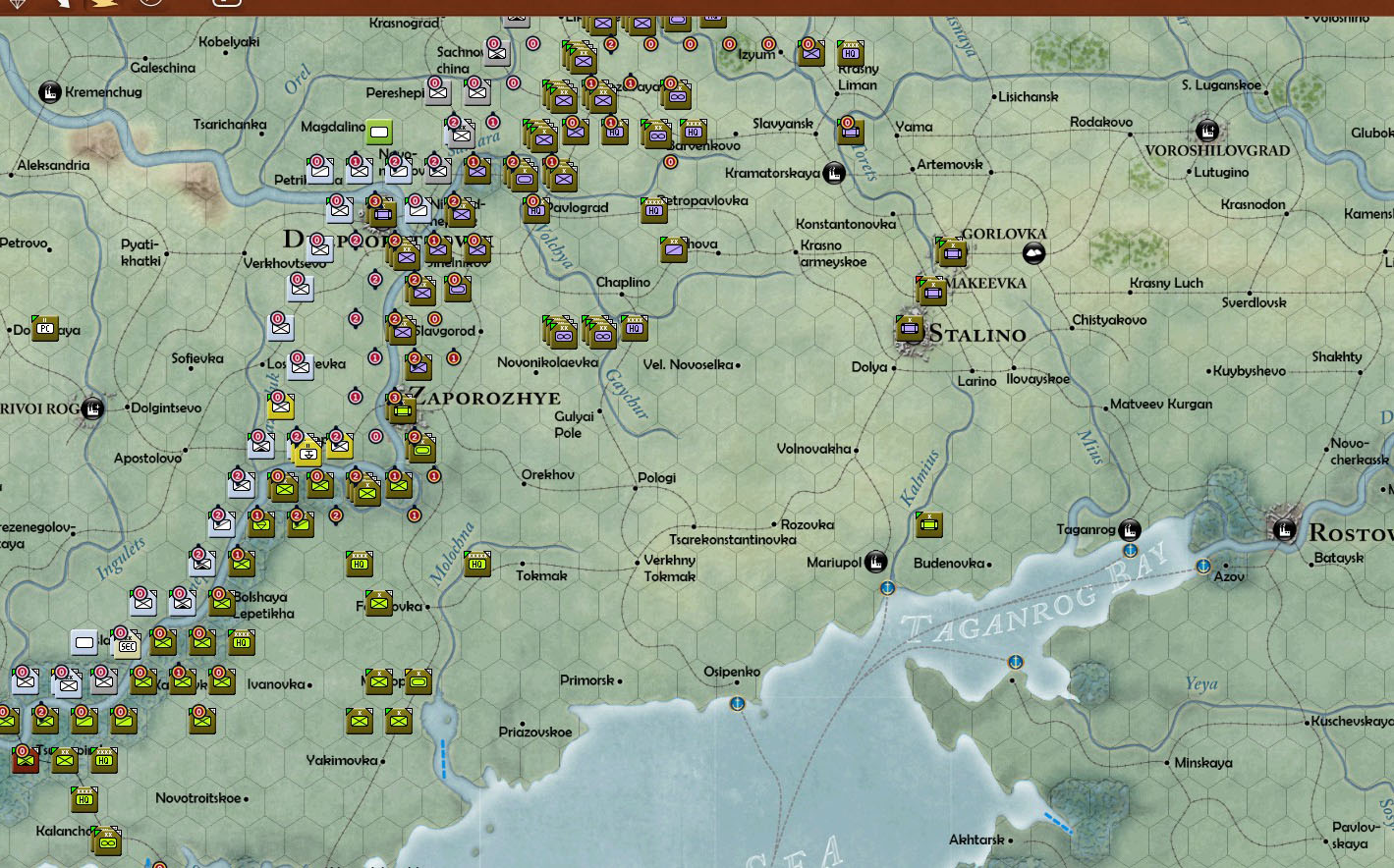Viewport: 1394px width, 868px height.
Task: Click the Rodakovo town label
Action: (x=1101, y=122)
